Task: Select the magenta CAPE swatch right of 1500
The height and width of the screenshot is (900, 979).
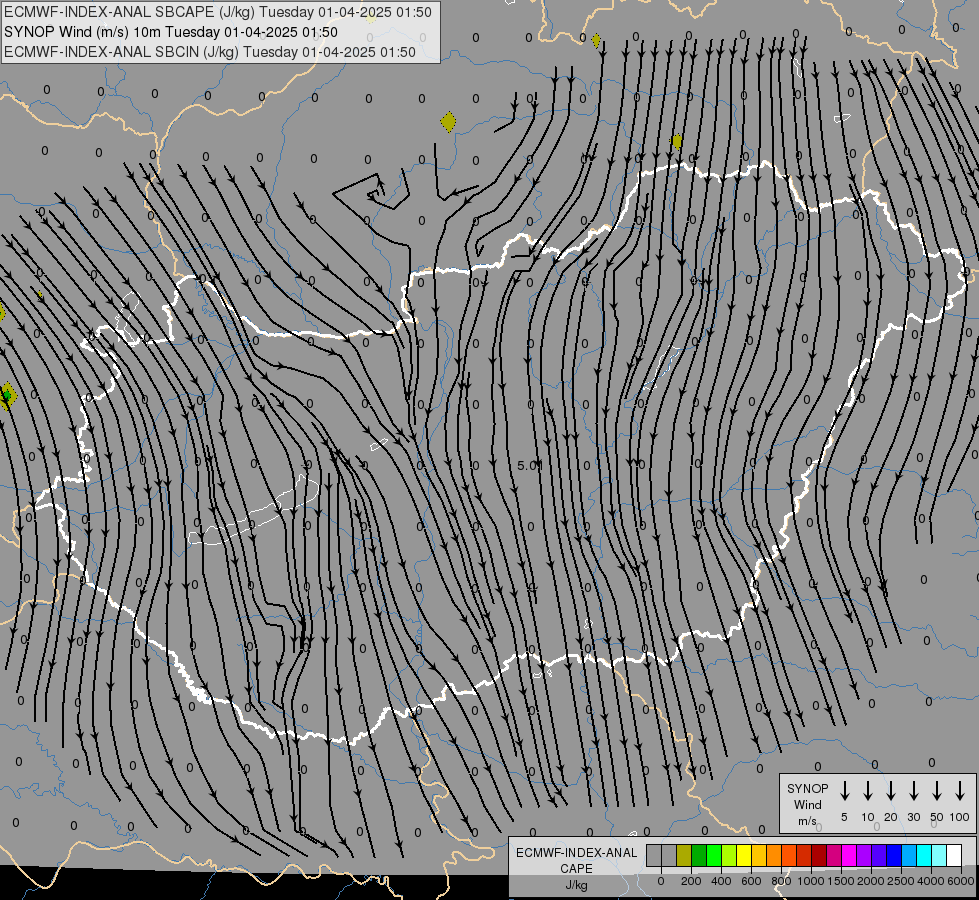Action: 849,855
